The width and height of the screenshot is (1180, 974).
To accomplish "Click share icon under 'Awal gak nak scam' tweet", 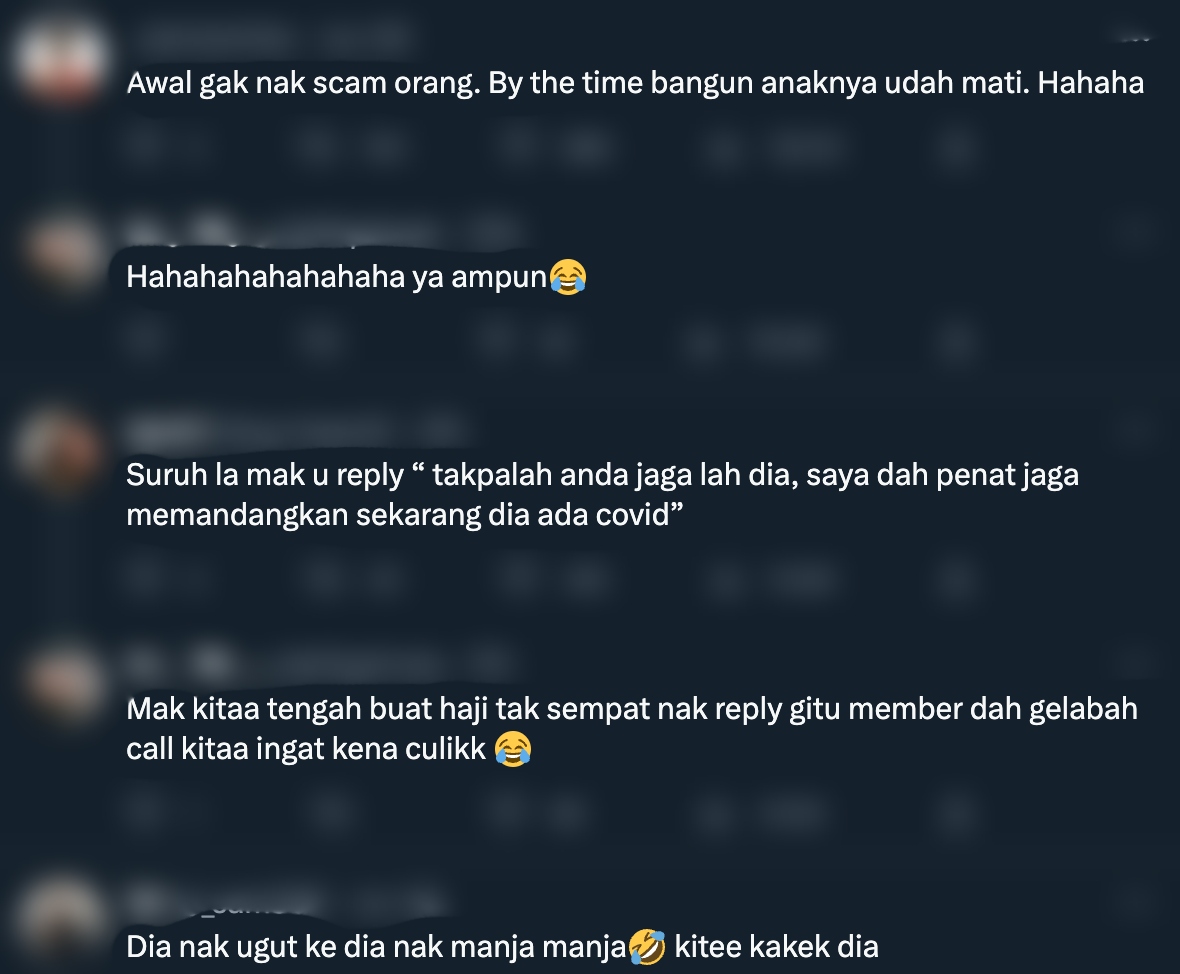I will click(956, 146).
